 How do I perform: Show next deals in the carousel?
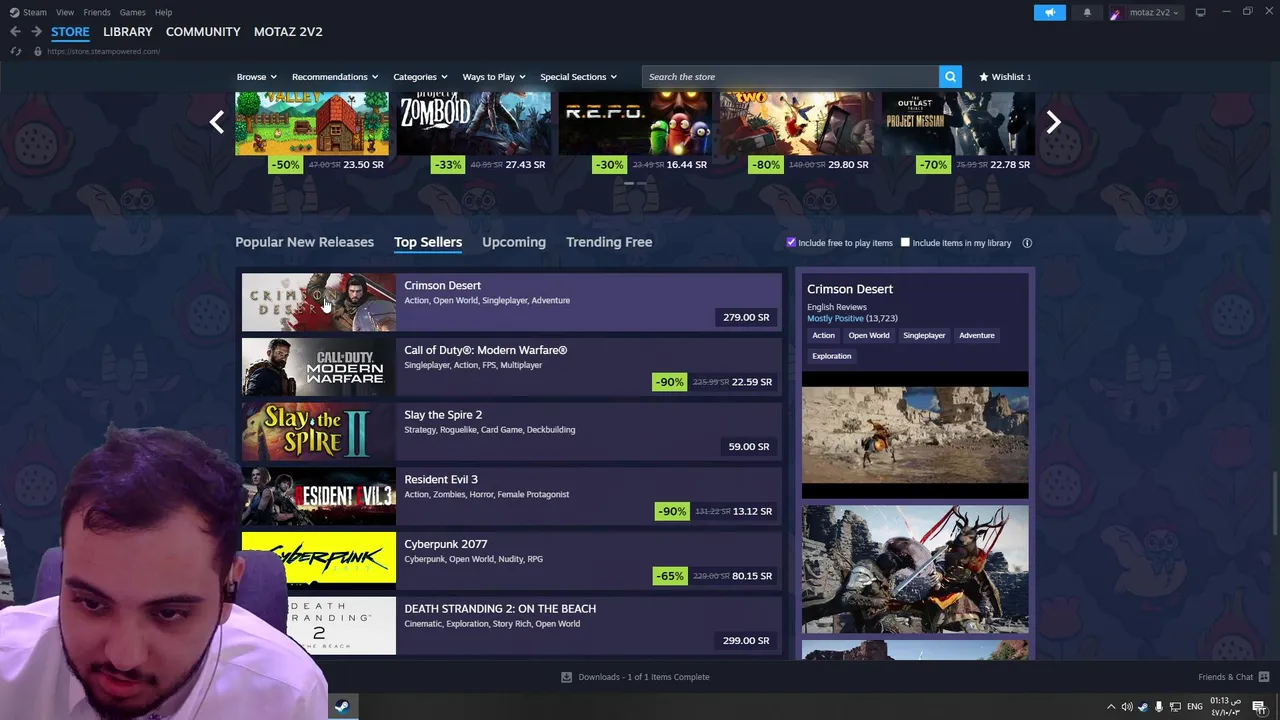tap(1053, 122)
